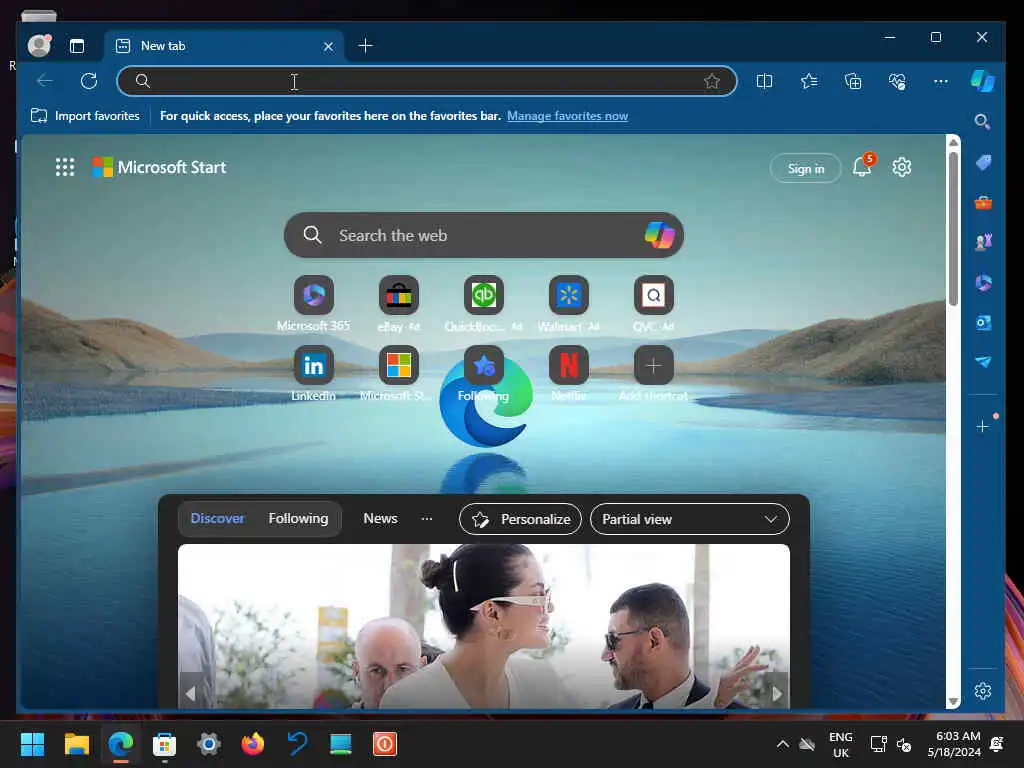
Task: Open the notifications bell on Microsoft Start
Action: point(861,167)
